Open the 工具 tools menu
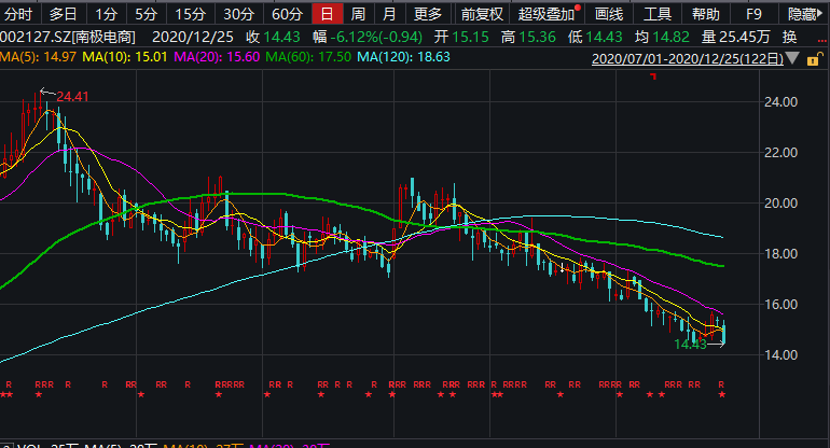The height and width of the screenshot is (448, 830). (657, 14)
